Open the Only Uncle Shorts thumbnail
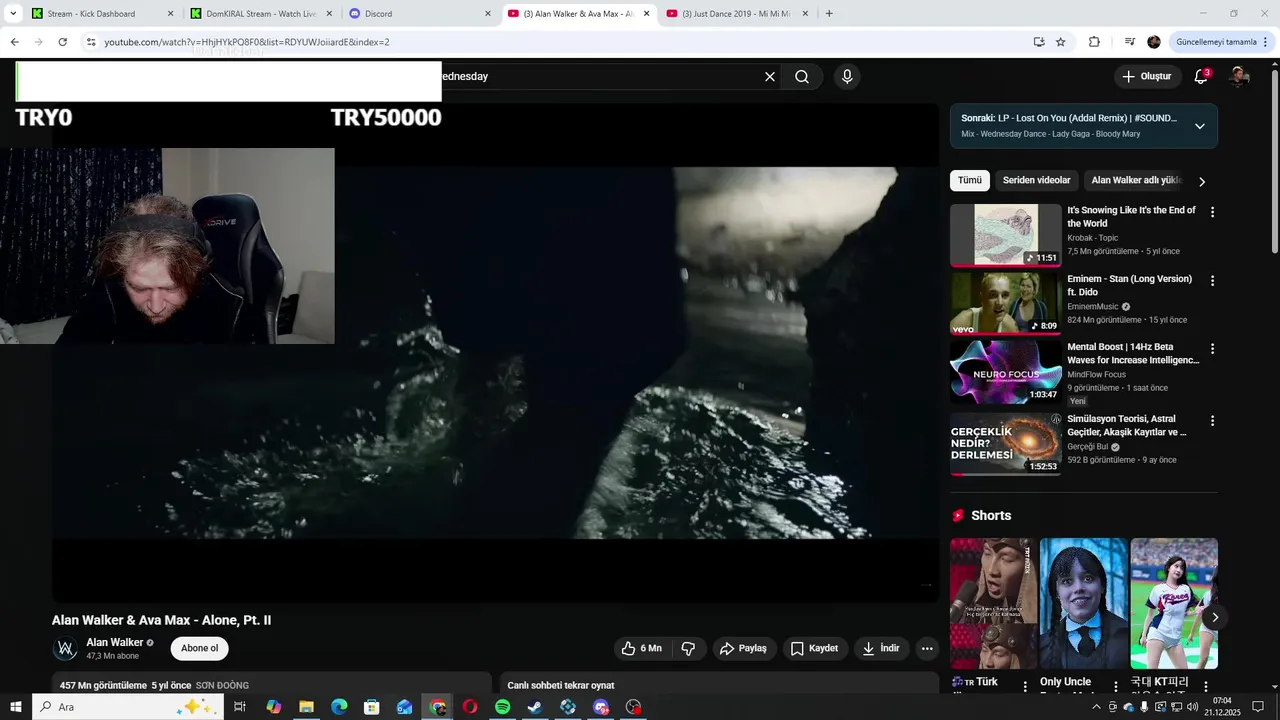The height and width of the screenshot is (720, 1280). pos(1084,604)
